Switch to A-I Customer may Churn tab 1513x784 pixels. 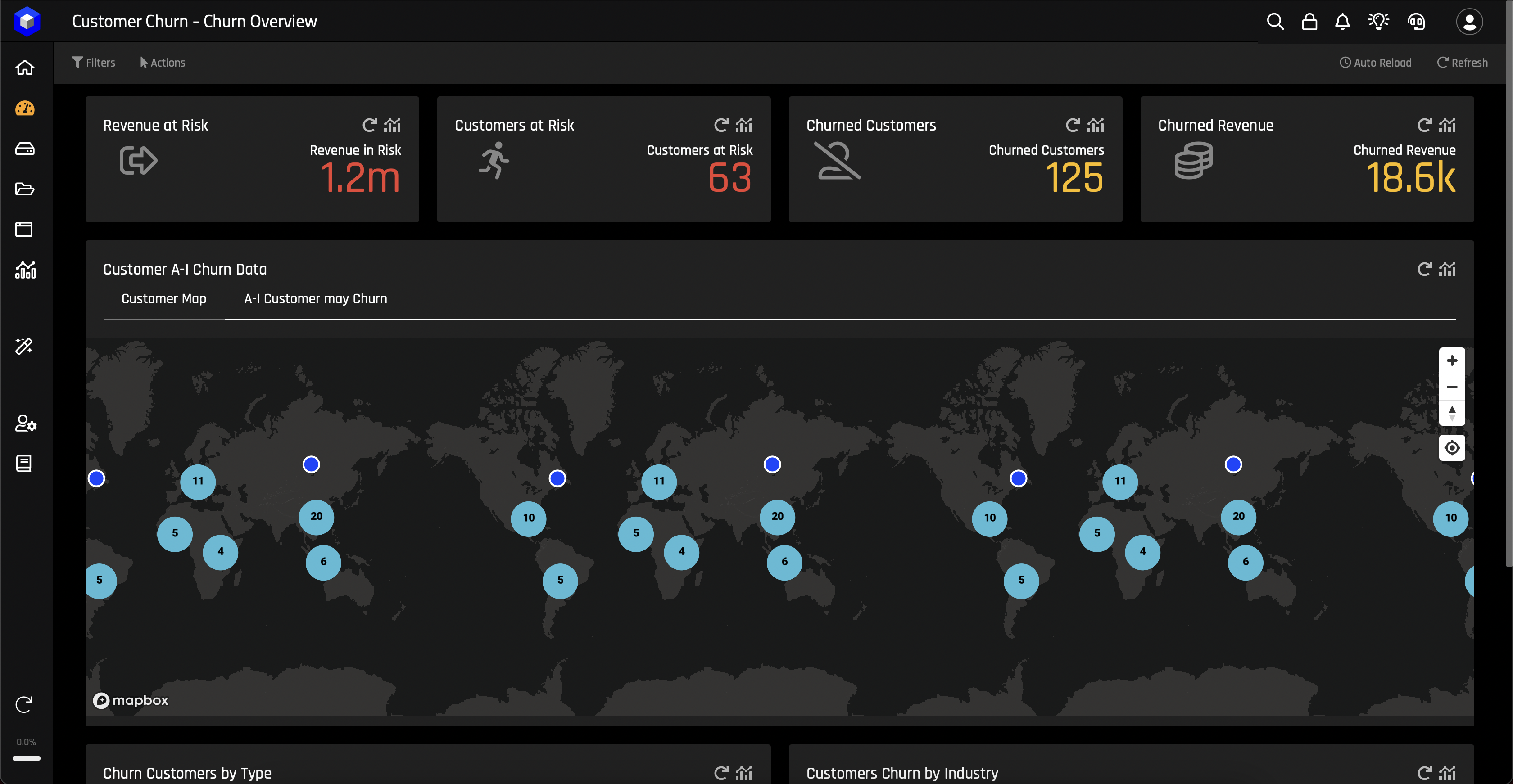click(315, 299)
